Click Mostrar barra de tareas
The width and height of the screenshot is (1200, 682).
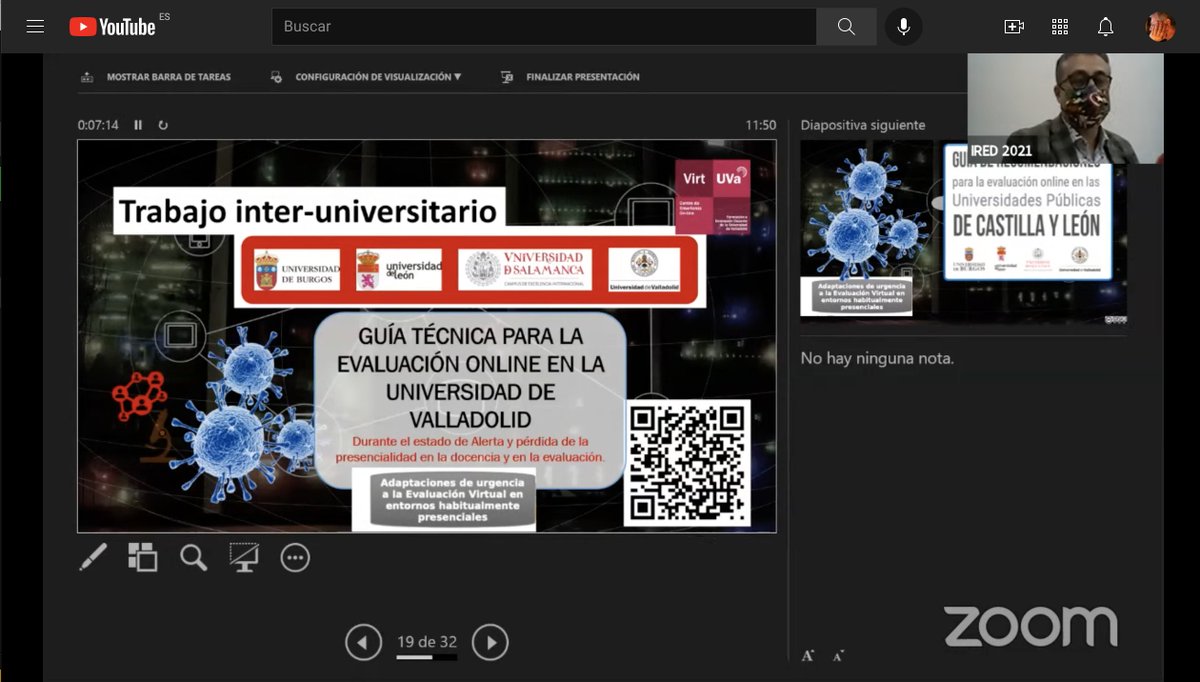coord(156,77)
